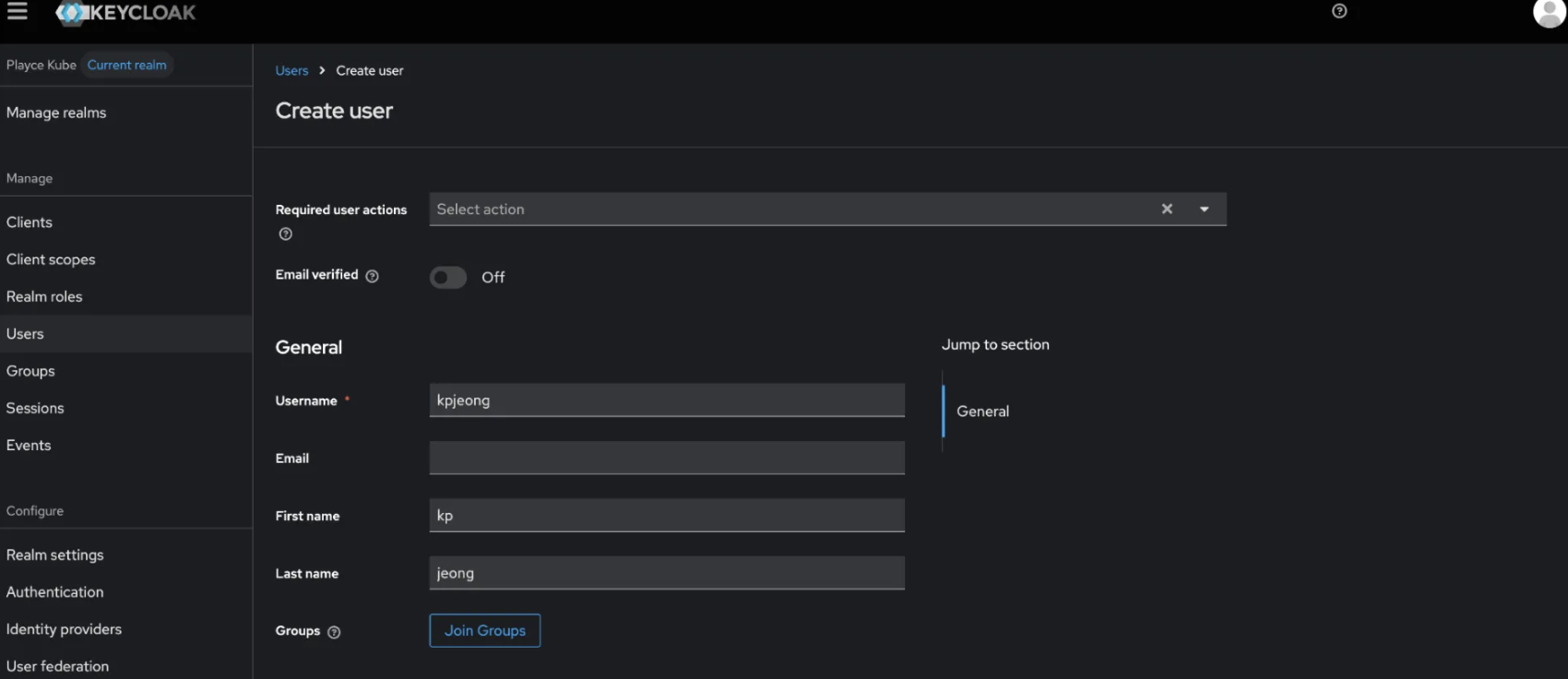1568x679 pixels.
Task: Toggle the hamburger sidebar menu
Action: tap(18, 11)
